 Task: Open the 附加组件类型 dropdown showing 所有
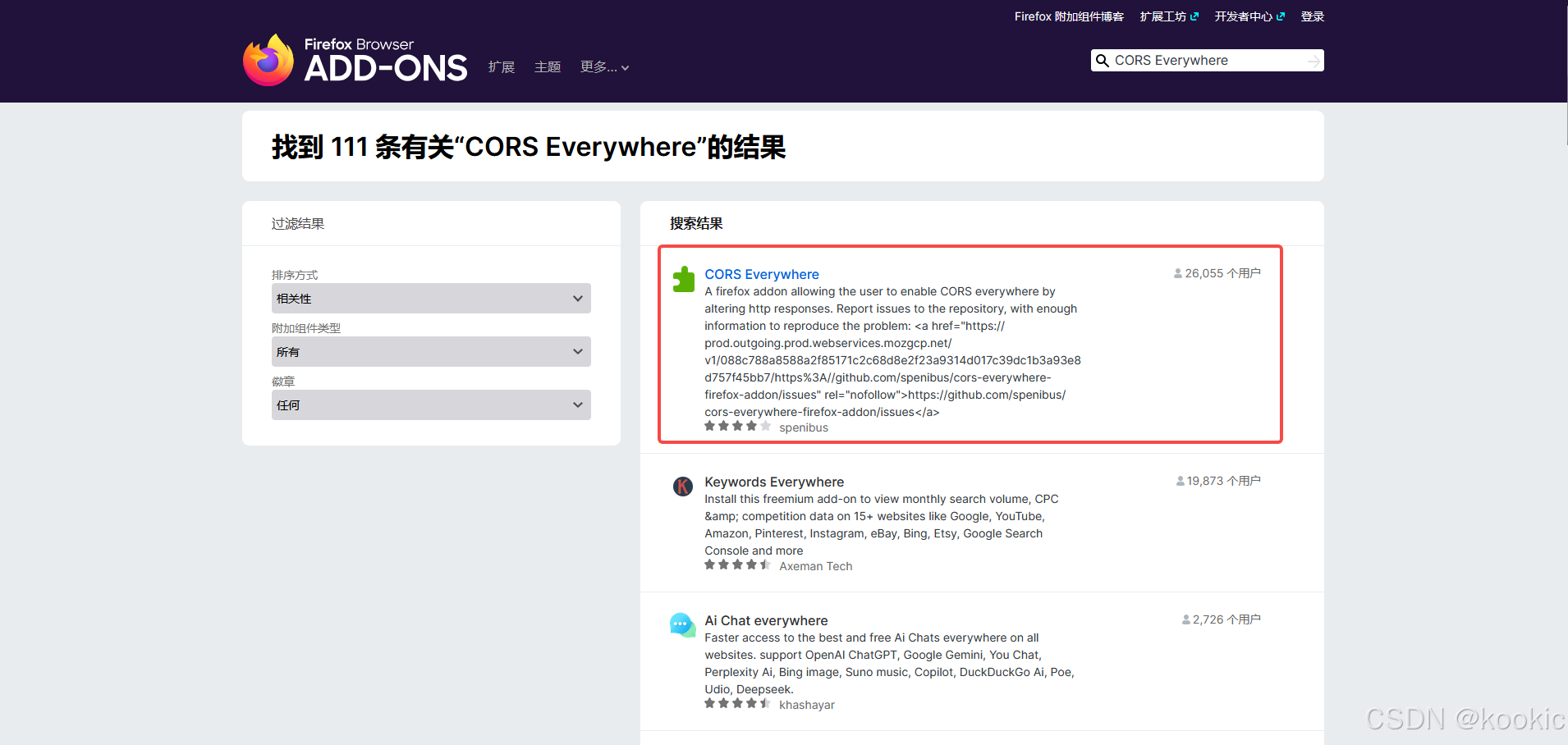431,352
